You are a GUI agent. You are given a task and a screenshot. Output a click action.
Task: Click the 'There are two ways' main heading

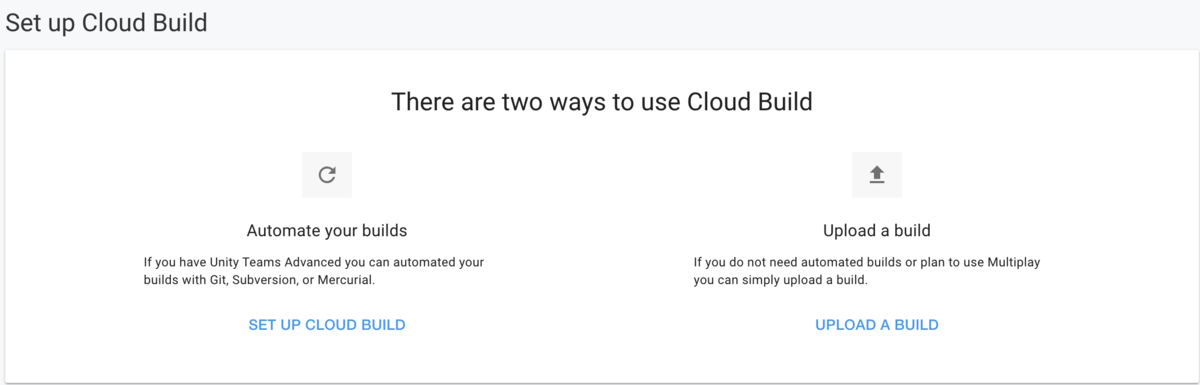pyautogui.click(x=602, y=102)
